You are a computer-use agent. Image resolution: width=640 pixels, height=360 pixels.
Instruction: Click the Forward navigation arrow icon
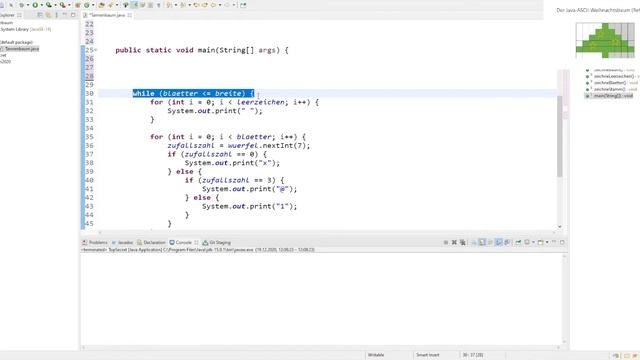pyautogui.click(x=227, y=5)
